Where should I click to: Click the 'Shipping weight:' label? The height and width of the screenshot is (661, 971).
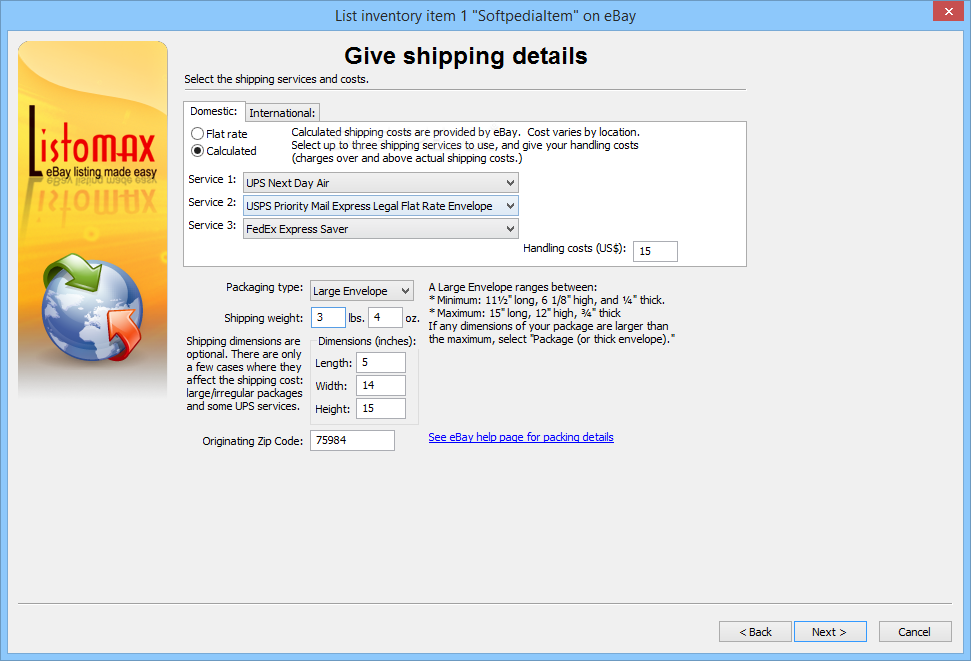tap(264, 318)
